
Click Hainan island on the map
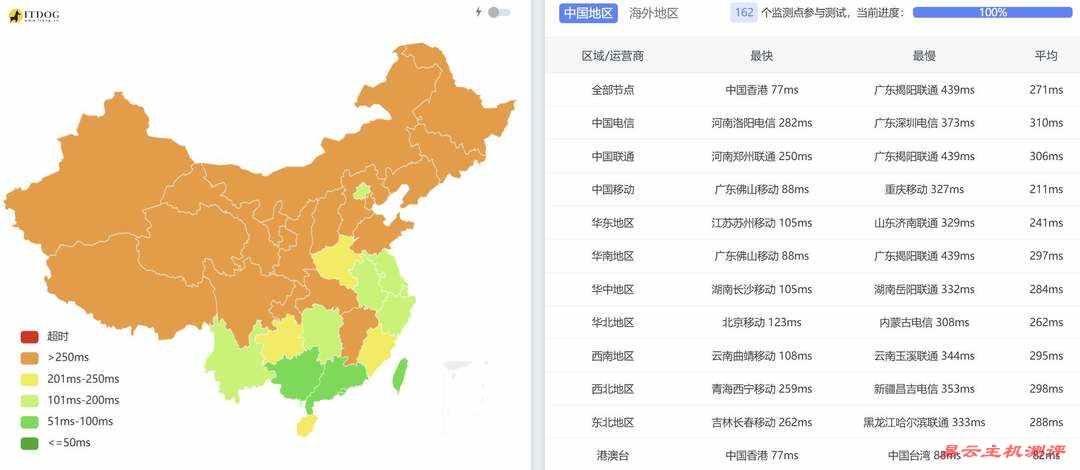coord(307,426)
